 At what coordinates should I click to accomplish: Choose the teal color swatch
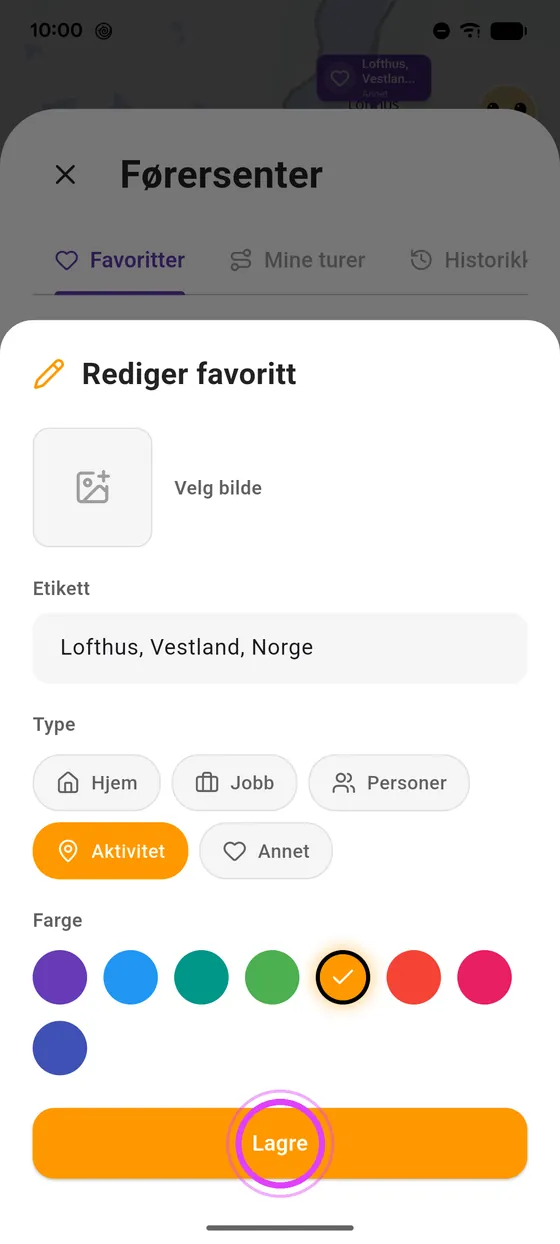[201, 977]
